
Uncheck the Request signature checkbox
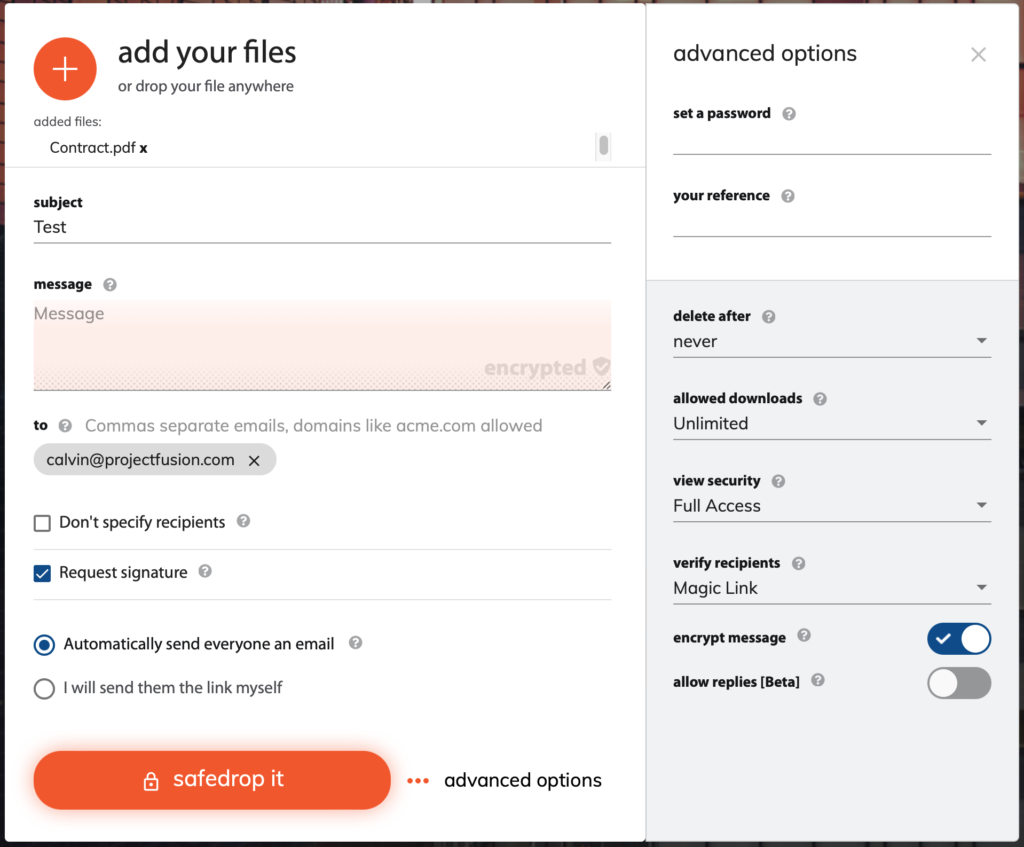click(42, 574)
